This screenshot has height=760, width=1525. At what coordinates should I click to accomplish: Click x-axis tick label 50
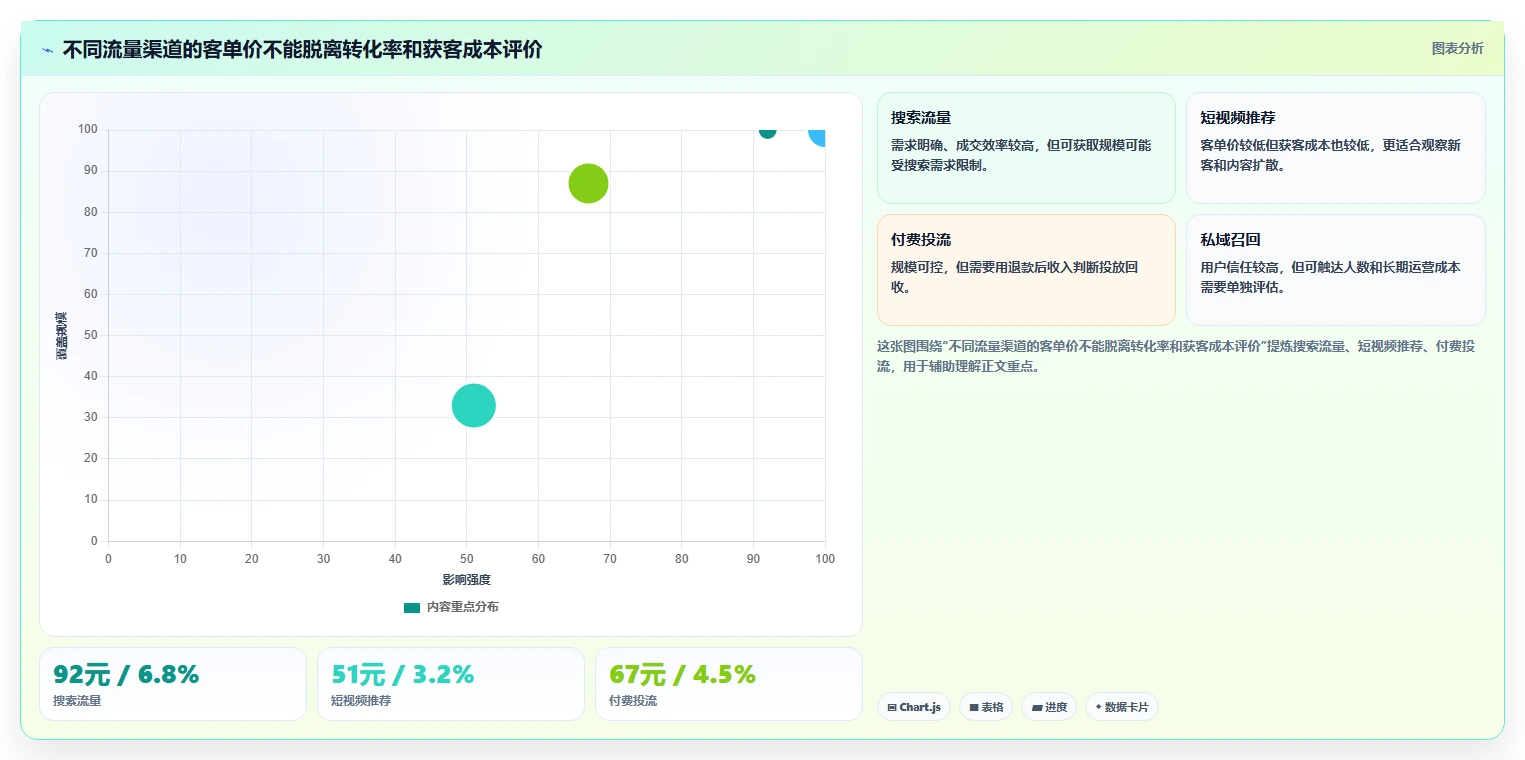click(466, 559)
